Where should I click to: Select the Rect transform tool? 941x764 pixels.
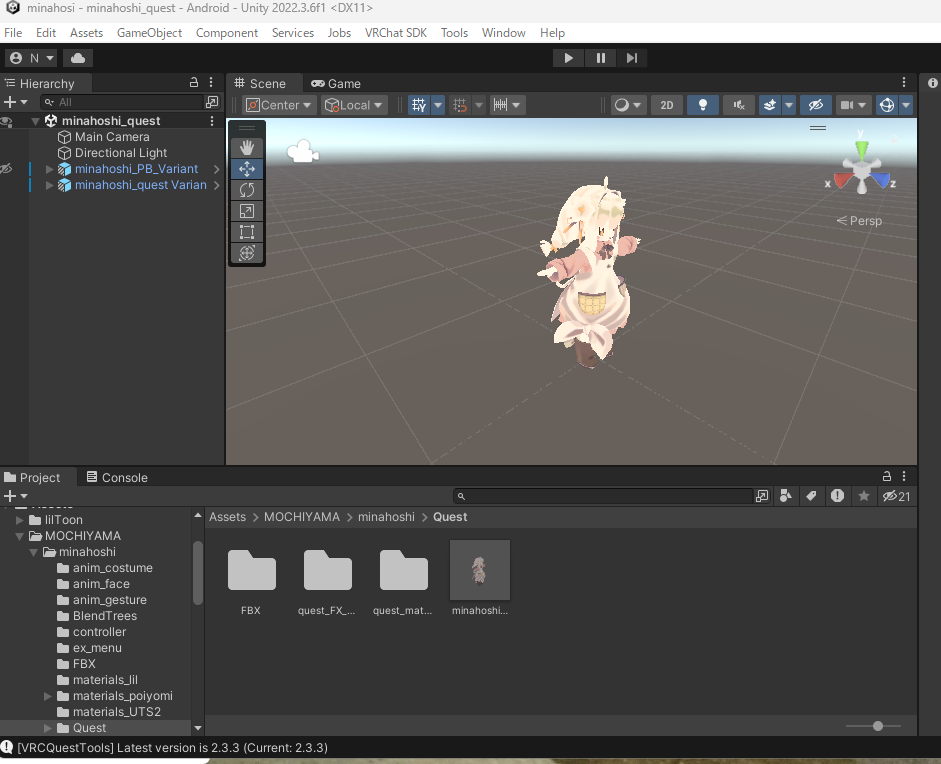pyautogui.click(x=247, y=232)
